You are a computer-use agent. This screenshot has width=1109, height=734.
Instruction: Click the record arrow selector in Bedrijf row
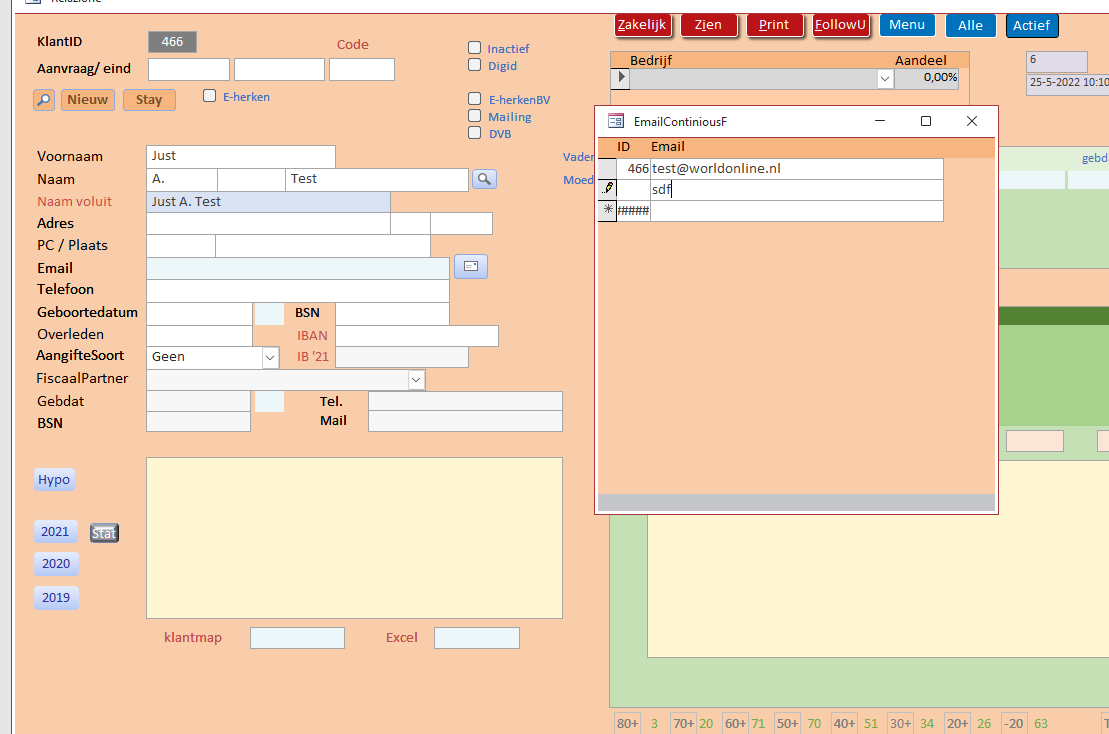coord(620,77)
